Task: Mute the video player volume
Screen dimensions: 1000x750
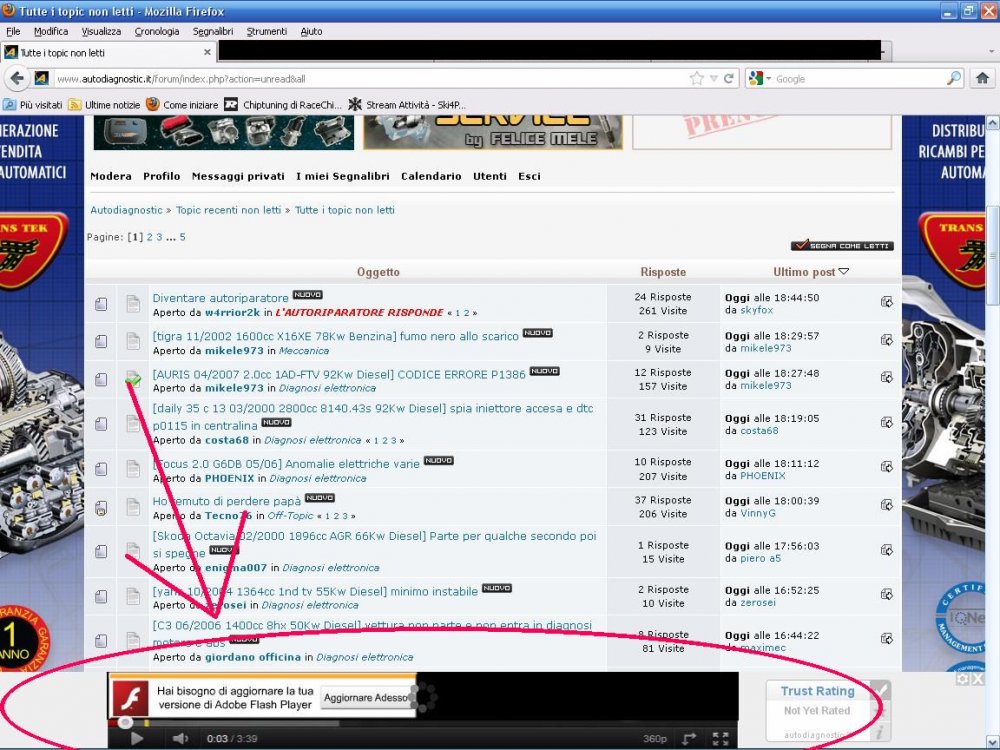Action: point(180,739)
